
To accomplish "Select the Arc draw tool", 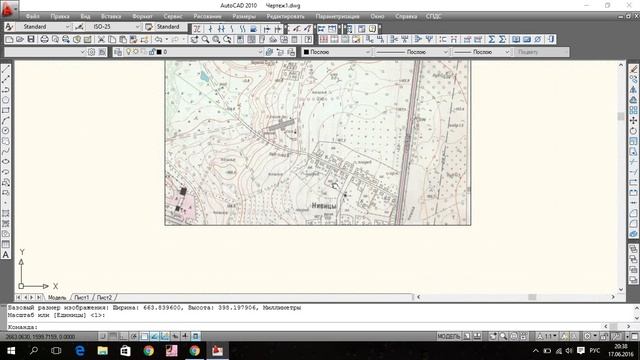I will pos(6,120).
